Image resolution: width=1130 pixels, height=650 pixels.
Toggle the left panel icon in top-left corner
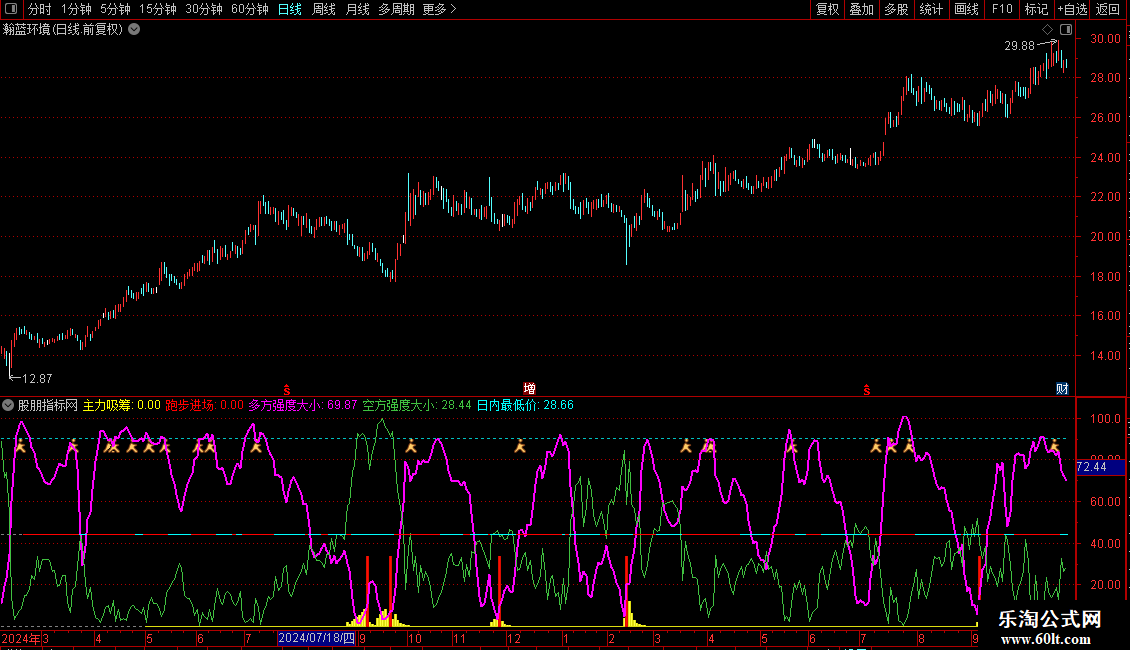tap(11, 9)
